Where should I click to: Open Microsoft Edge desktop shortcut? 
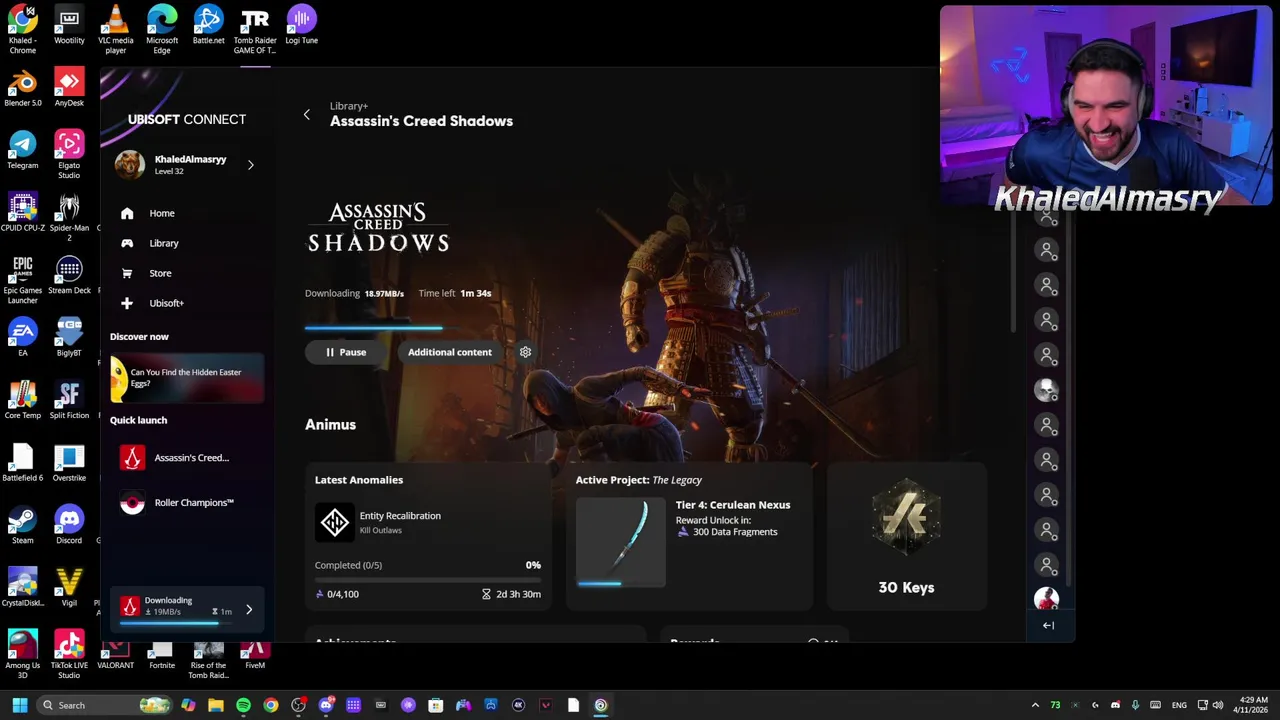(x=162, y=30)
